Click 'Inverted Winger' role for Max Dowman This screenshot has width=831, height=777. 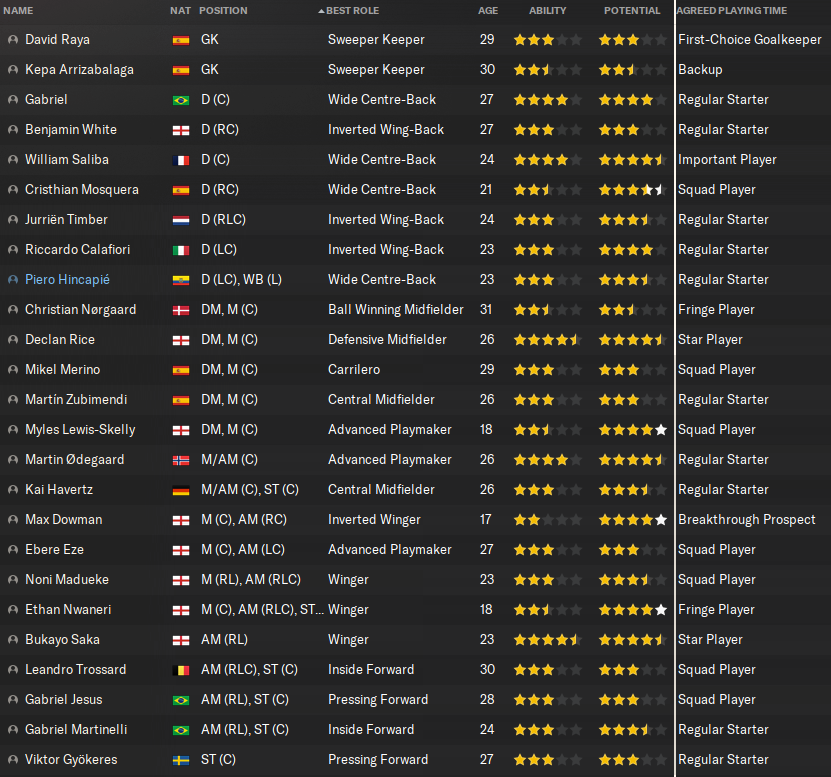click(374, 520)
